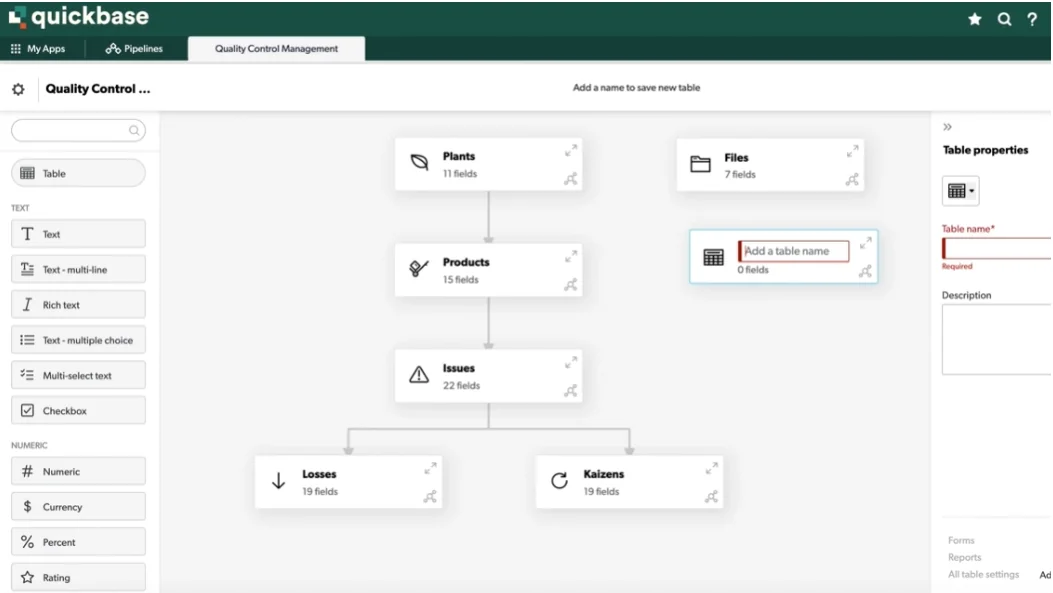Select Rich text field type

click(78, 304)
